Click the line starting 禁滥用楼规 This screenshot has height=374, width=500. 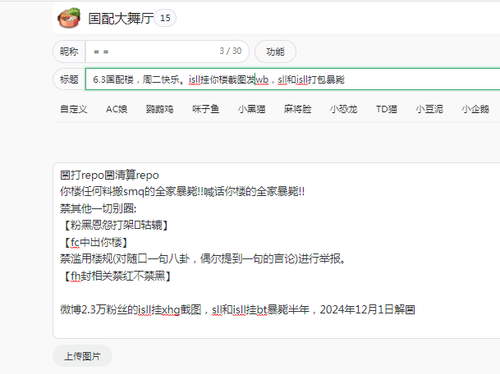[203, 259]
